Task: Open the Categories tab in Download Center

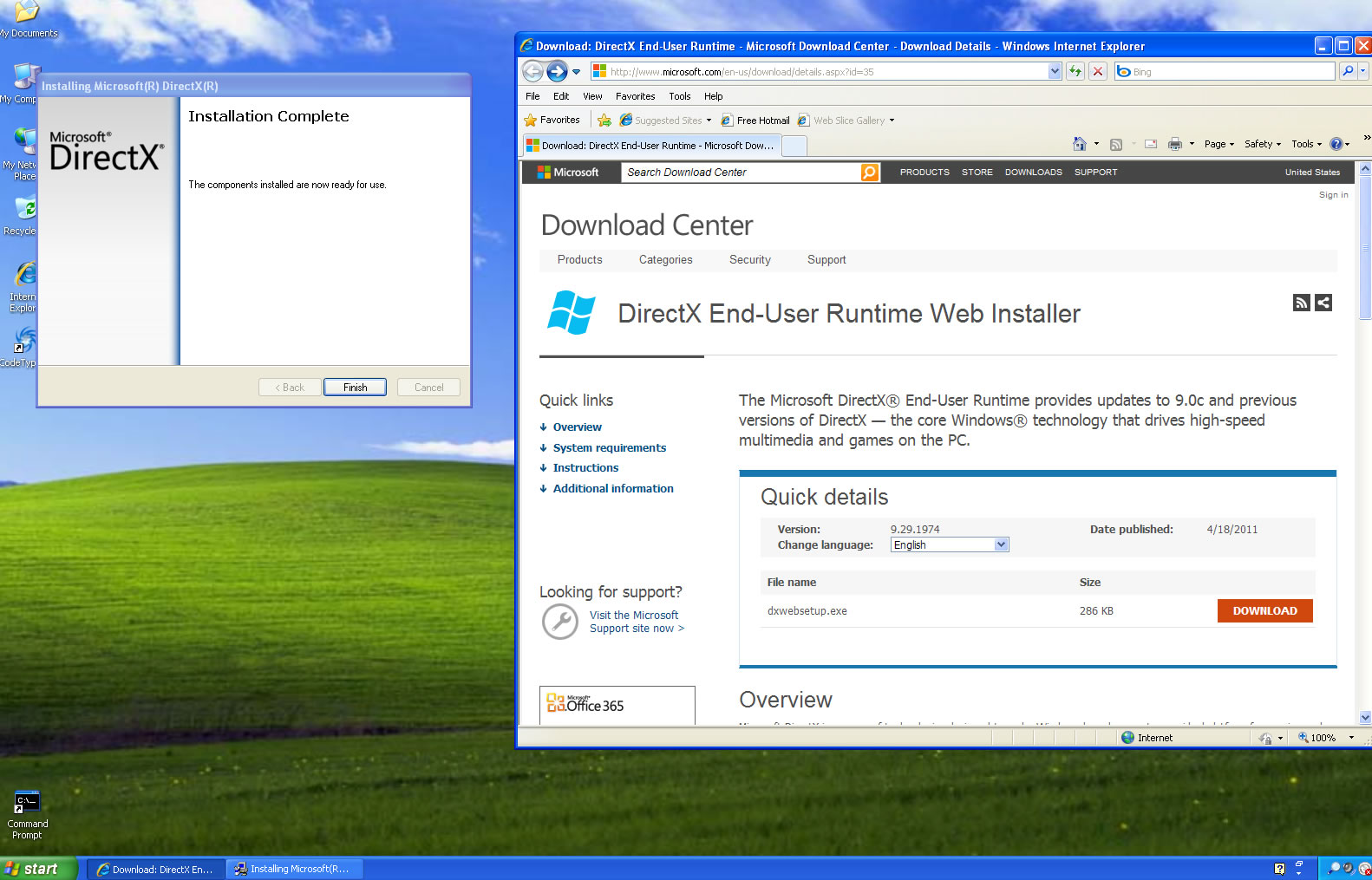Action: pos(665,260)
